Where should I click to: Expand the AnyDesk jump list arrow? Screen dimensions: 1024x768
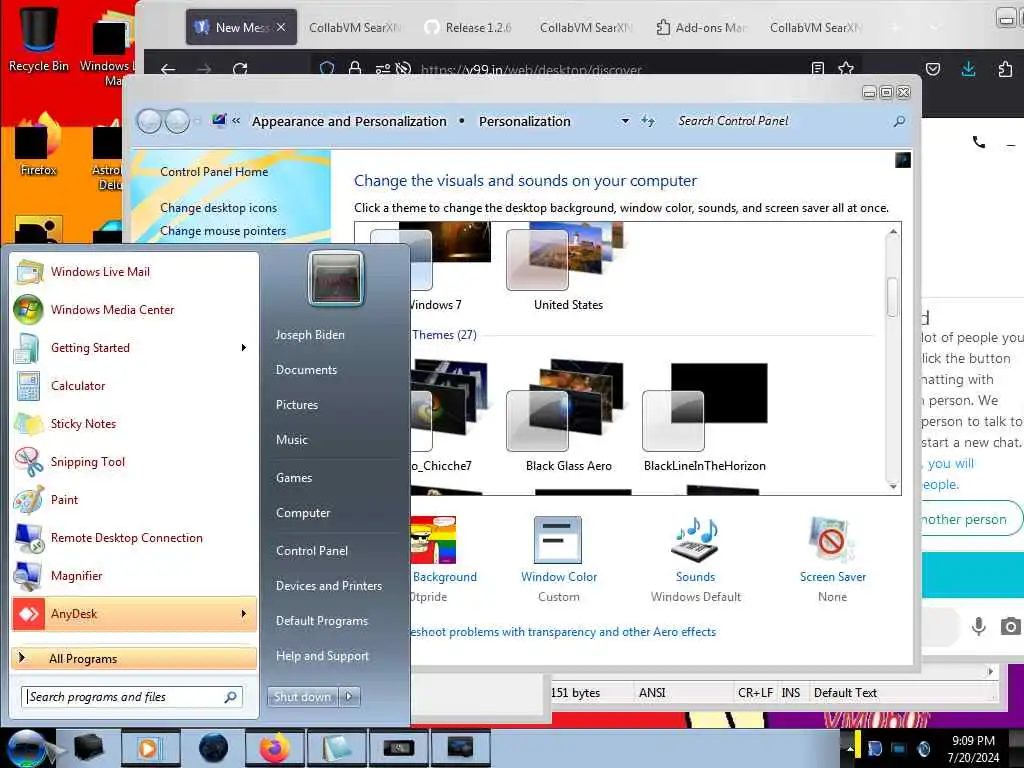tap(244, 614)
